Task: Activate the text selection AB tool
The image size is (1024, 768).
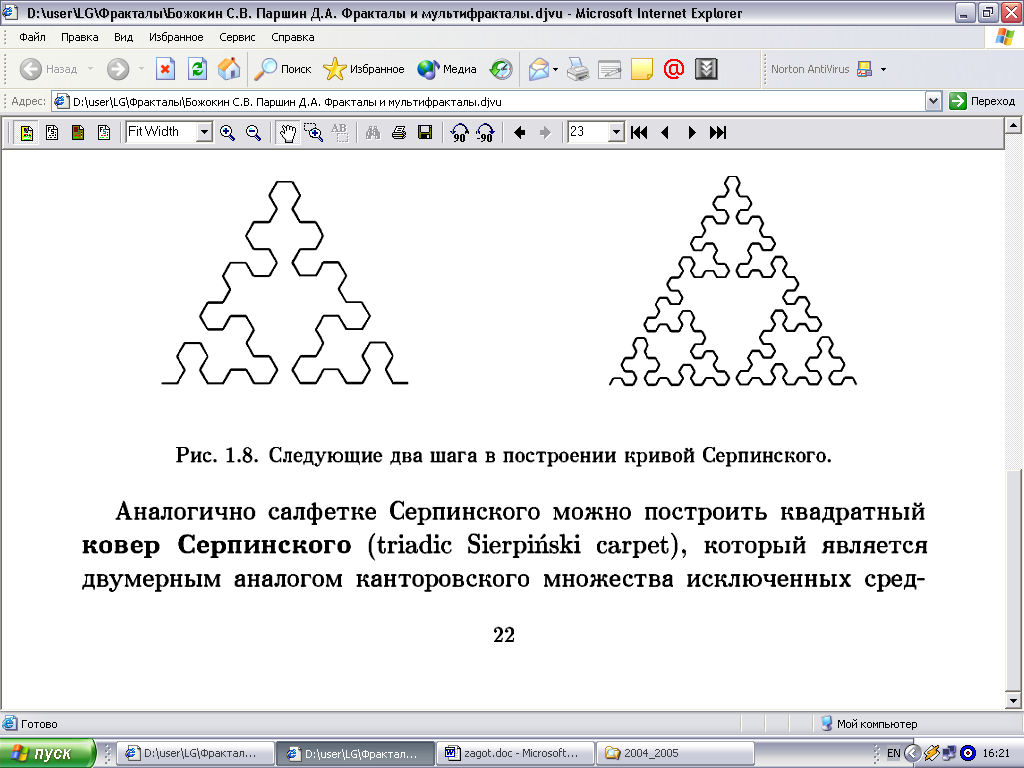Action: point(339,133)
